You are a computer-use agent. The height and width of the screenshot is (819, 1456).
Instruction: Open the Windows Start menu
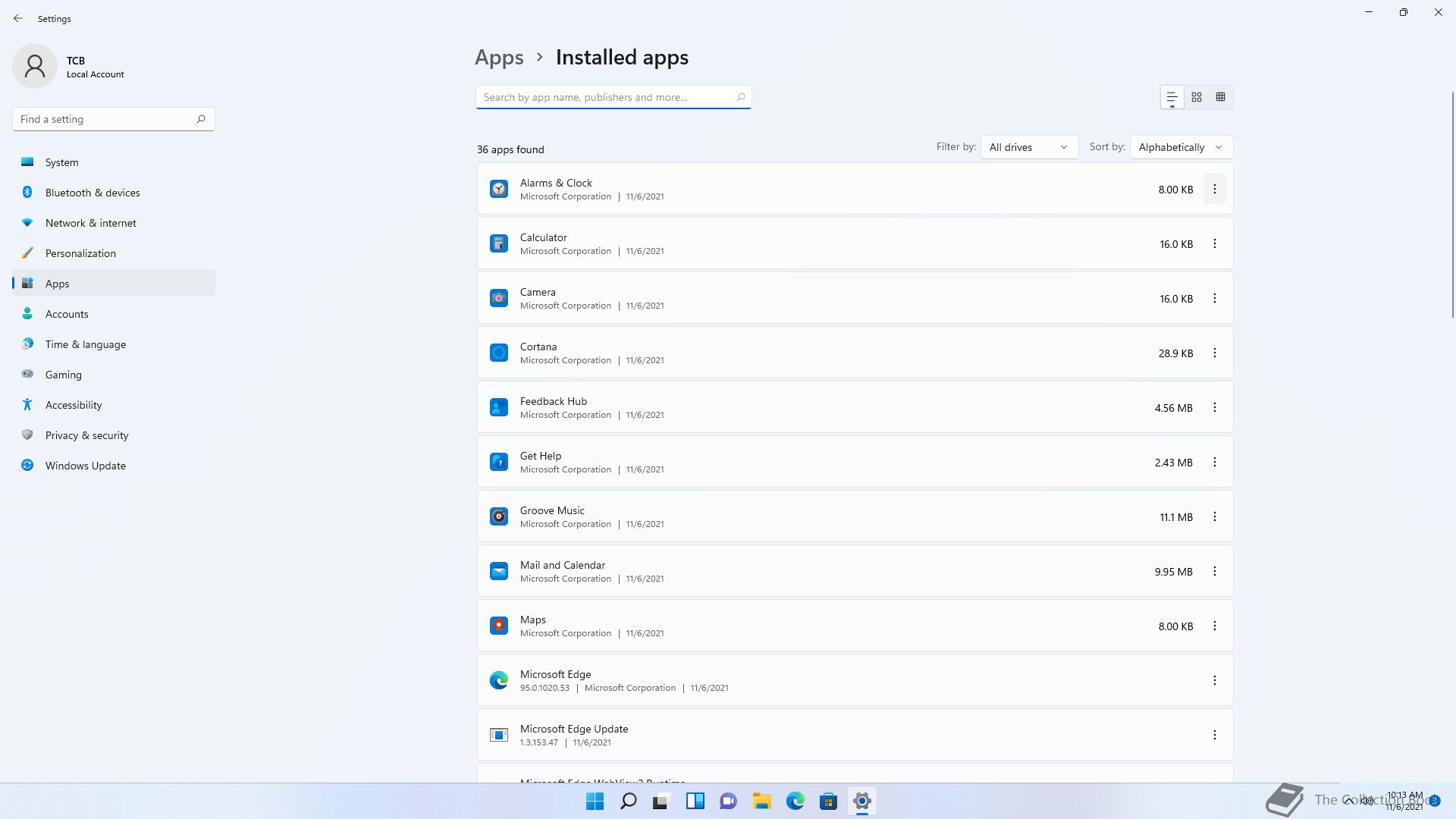pos(595,801)
